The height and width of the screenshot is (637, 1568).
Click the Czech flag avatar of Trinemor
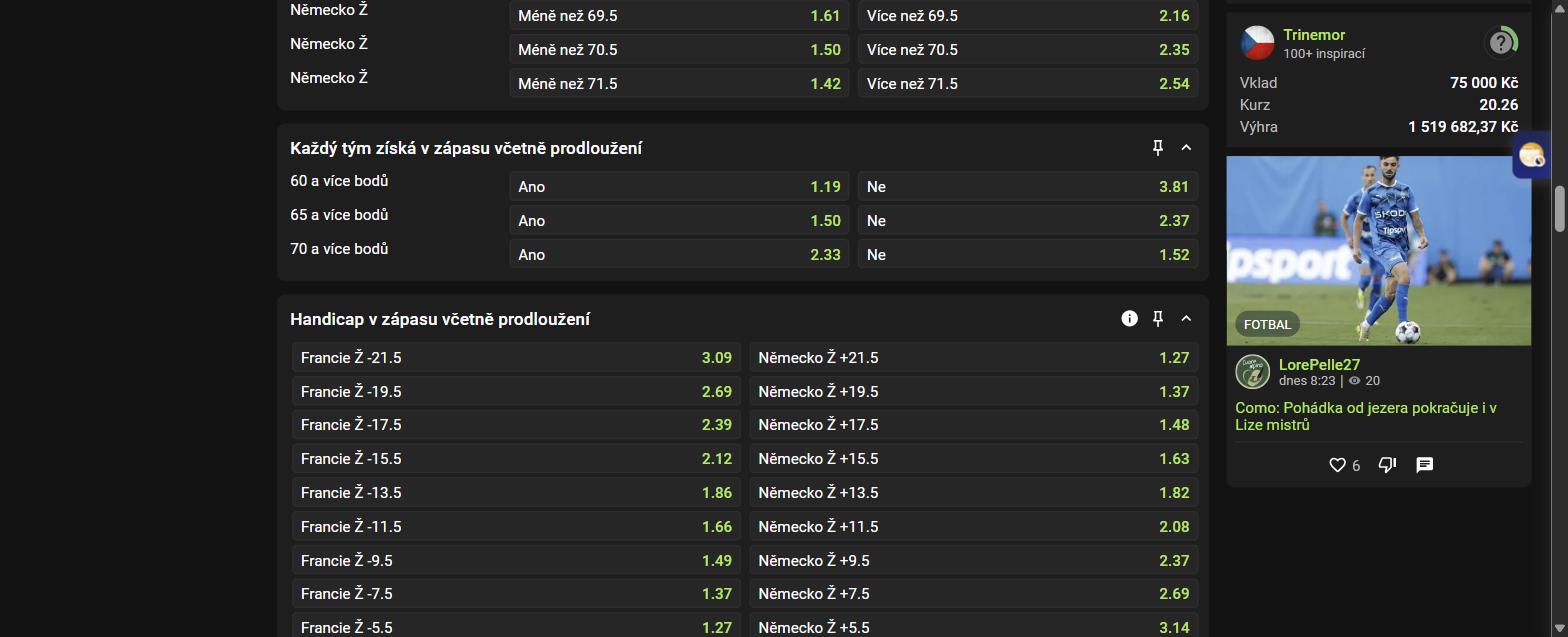click(x=1257, y=43)
